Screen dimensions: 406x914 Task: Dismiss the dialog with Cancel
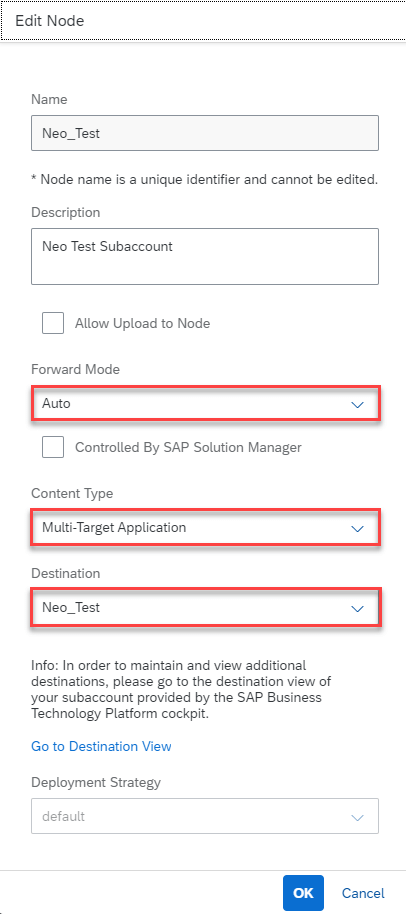(x=363, y=893)
